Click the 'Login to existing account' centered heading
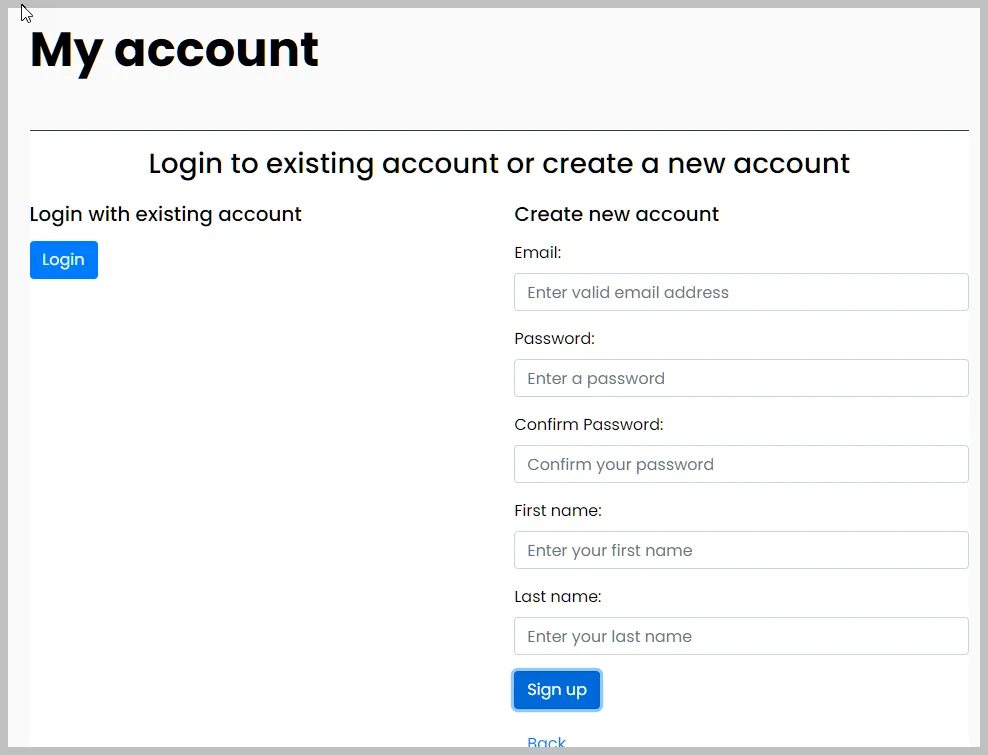988x755 pixels. pos(499,164)
